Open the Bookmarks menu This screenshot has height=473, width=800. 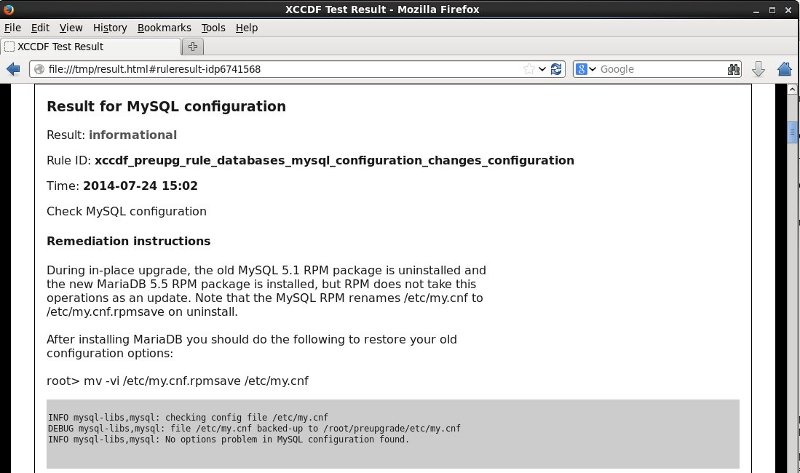point(163,28)
